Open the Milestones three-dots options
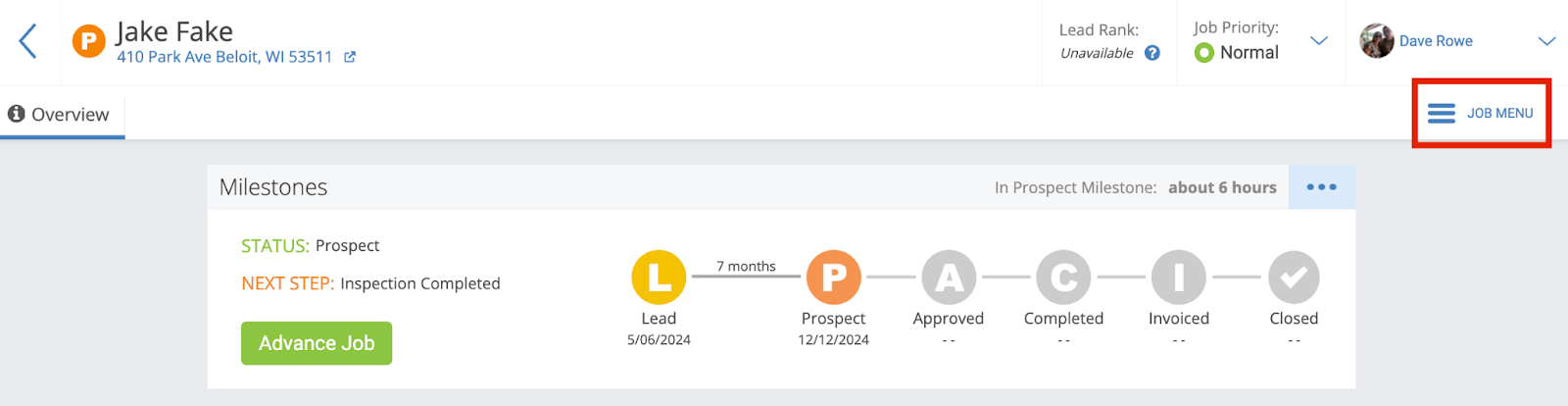This screenshot has height=406, width=1568. pyautogui.click(x=1321, y=187)
